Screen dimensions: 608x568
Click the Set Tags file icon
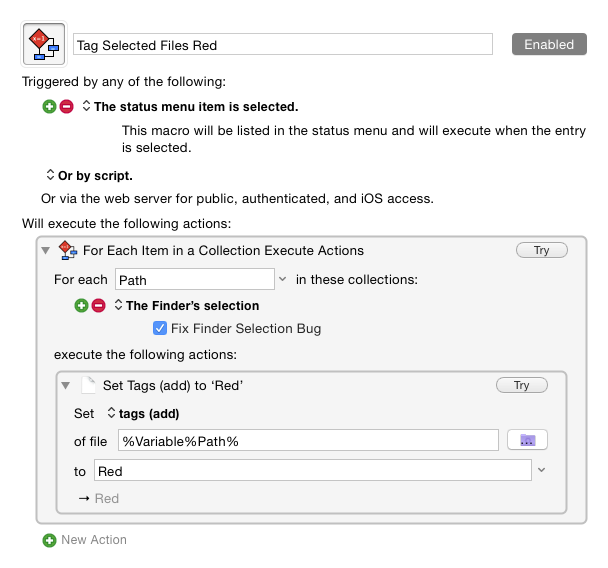pos(89,385)
